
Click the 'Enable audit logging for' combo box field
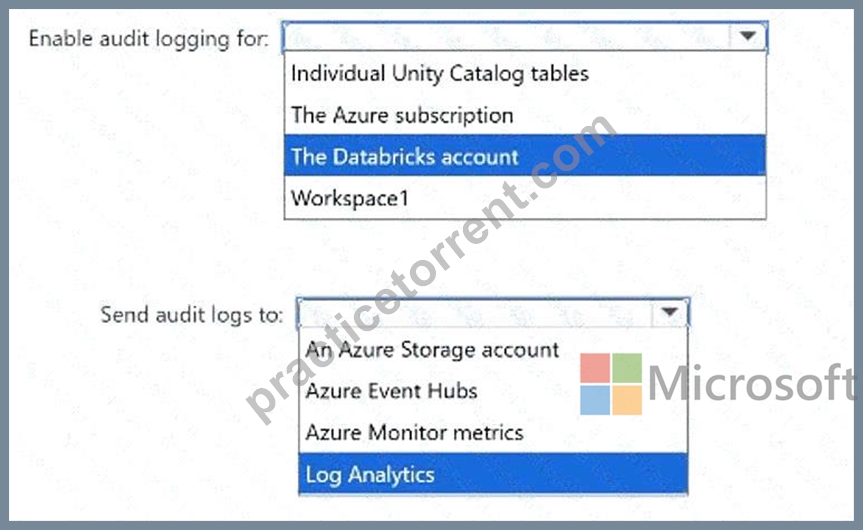(x=525, y=37)
